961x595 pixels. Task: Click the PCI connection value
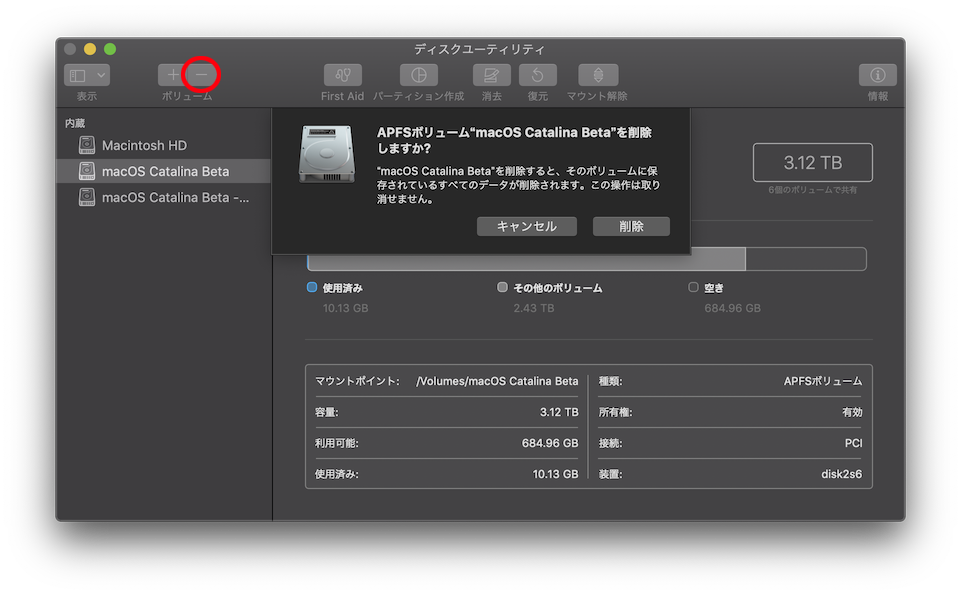(853, 443)
